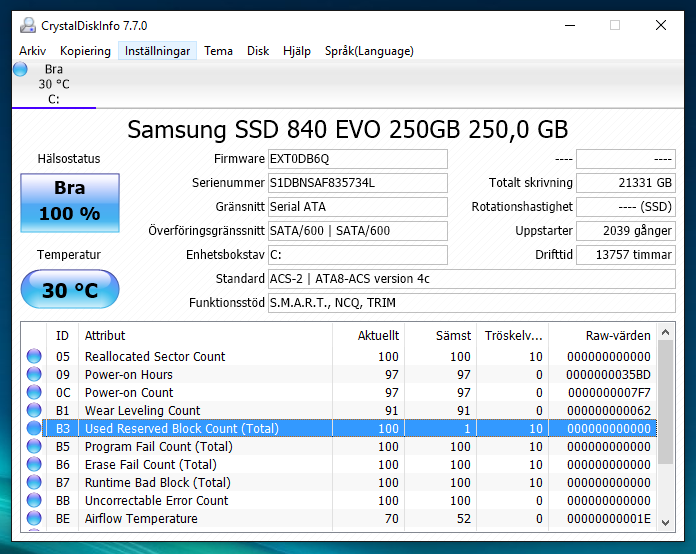Screen dimensions: 696x554
Task: Click the Serienummer field S1DBNSAF835734L
Action: pyautogui.click(x=358, y=183)
